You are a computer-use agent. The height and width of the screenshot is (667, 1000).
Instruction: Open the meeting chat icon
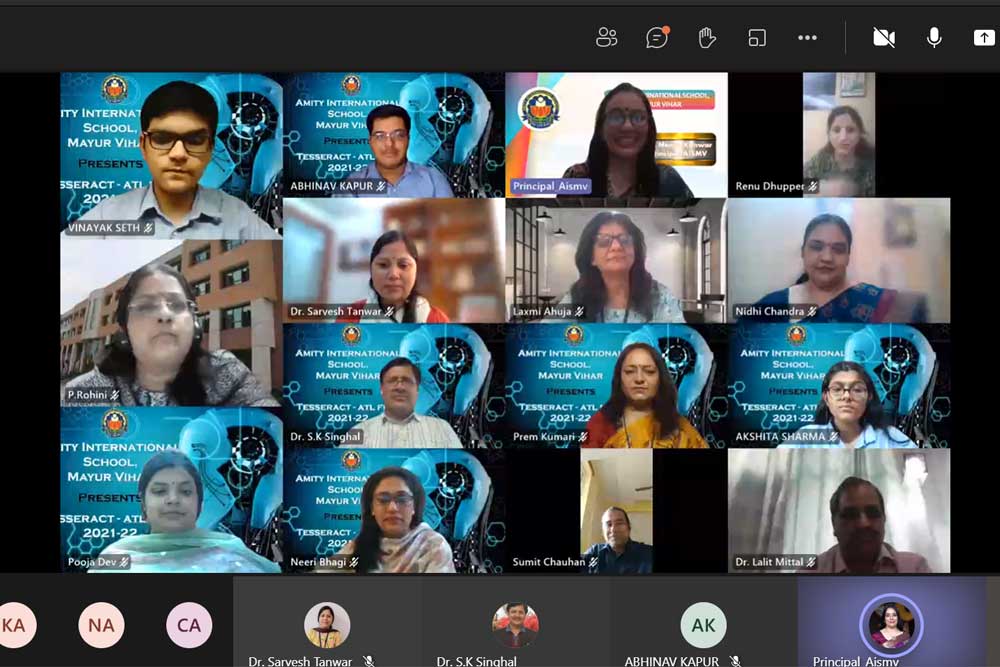point(657,38)
